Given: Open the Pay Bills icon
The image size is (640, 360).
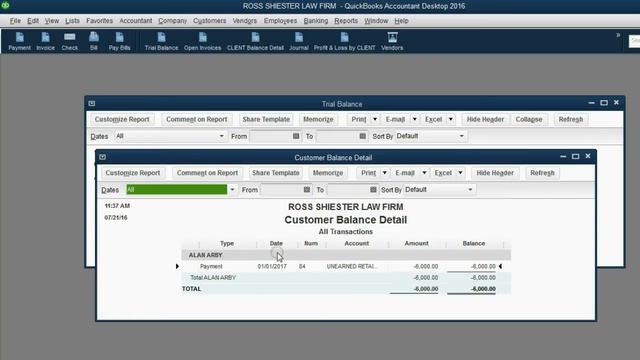Looking at the screenshot, I should click(x=119, y=41).
